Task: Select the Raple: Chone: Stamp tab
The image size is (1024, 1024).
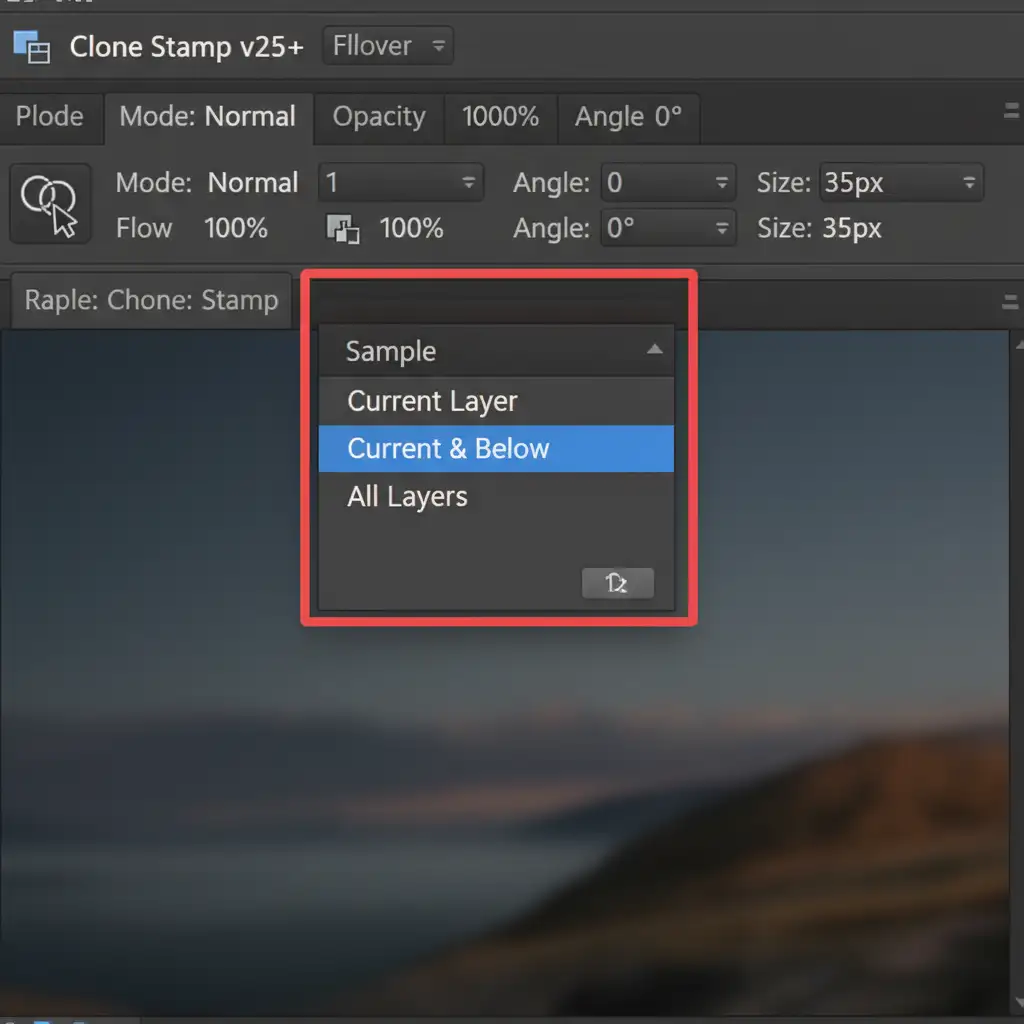Action: coord(151,301)
